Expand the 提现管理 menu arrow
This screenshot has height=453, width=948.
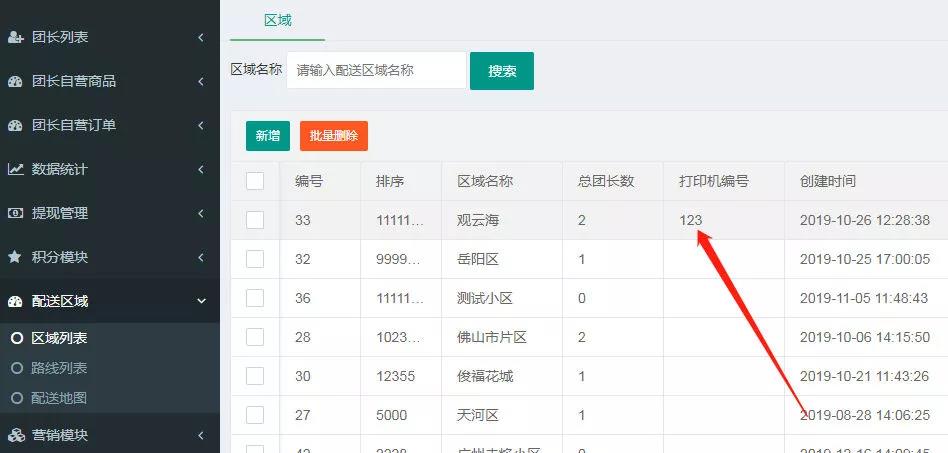tap(201, 213)
